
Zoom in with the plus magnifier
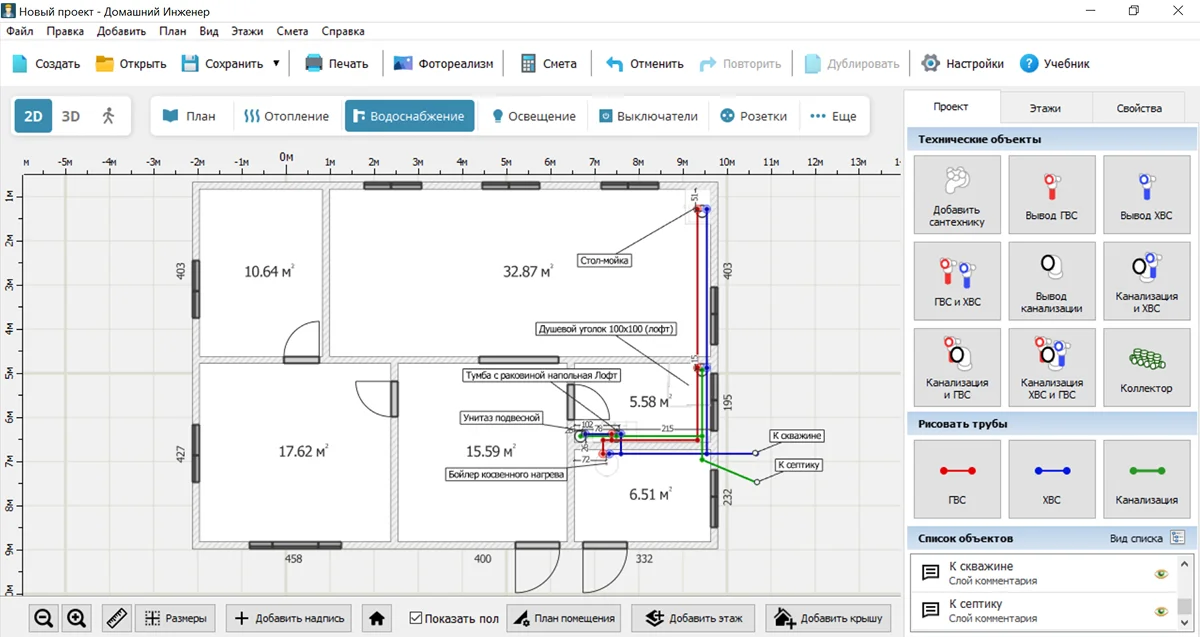pos(77,618)
